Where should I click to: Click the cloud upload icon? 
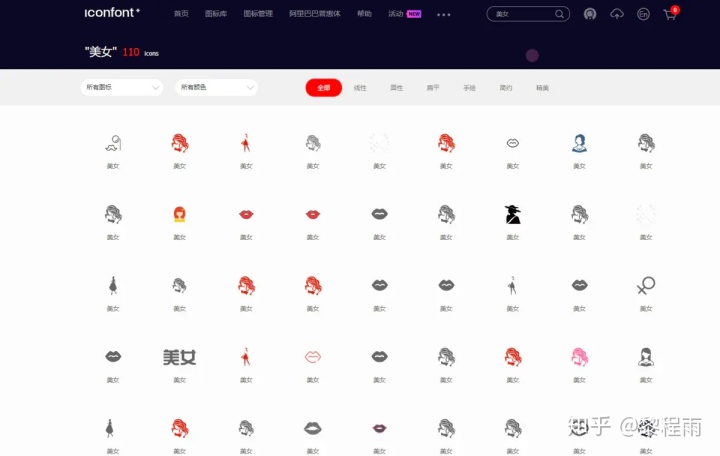(617, 14)
